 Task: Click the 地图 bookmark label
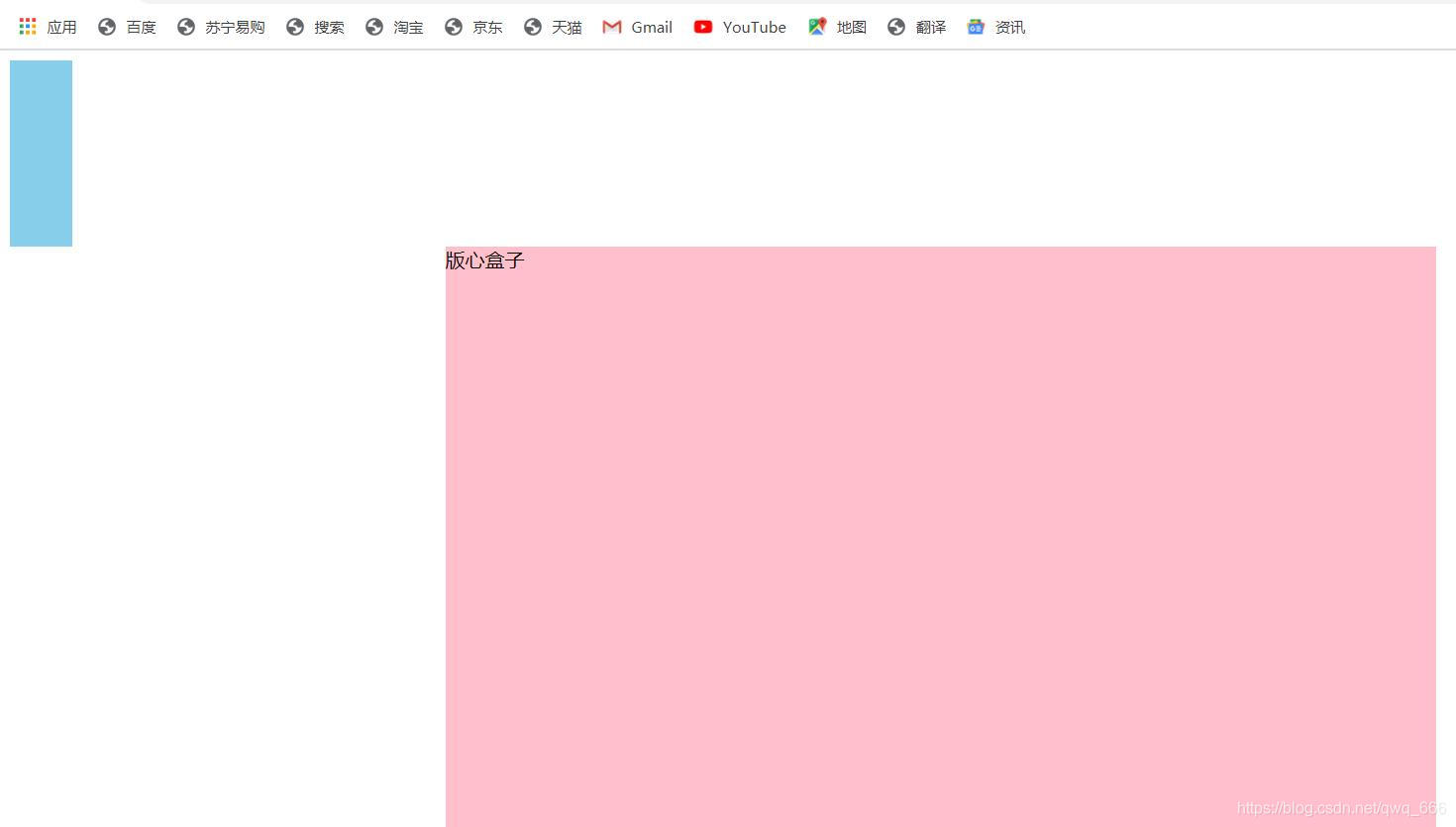(x=852, y=27)
